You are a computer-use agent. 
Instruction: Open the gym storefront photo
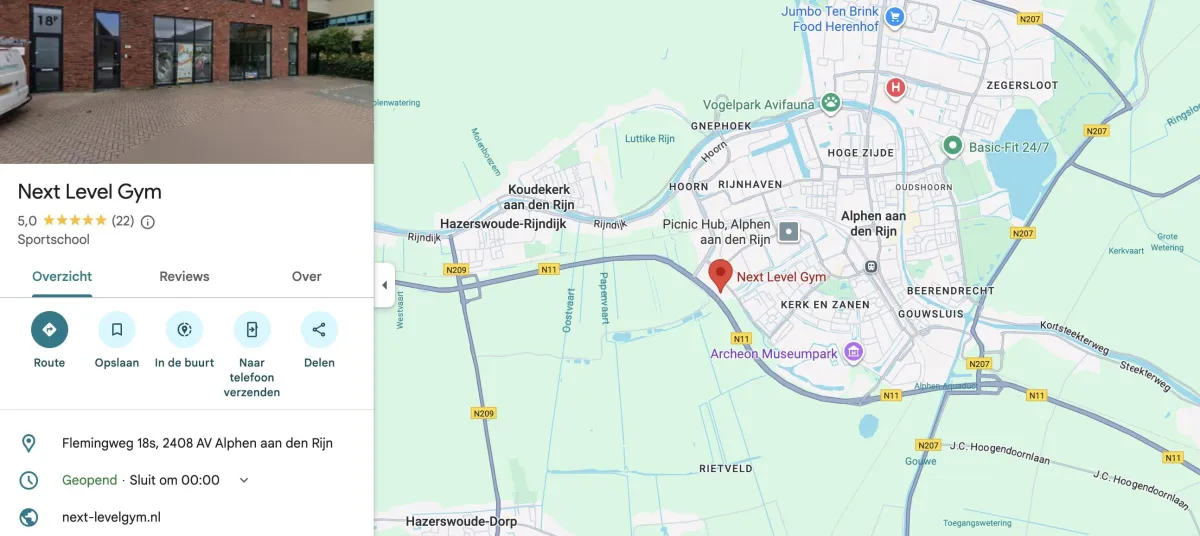(187, 81)
